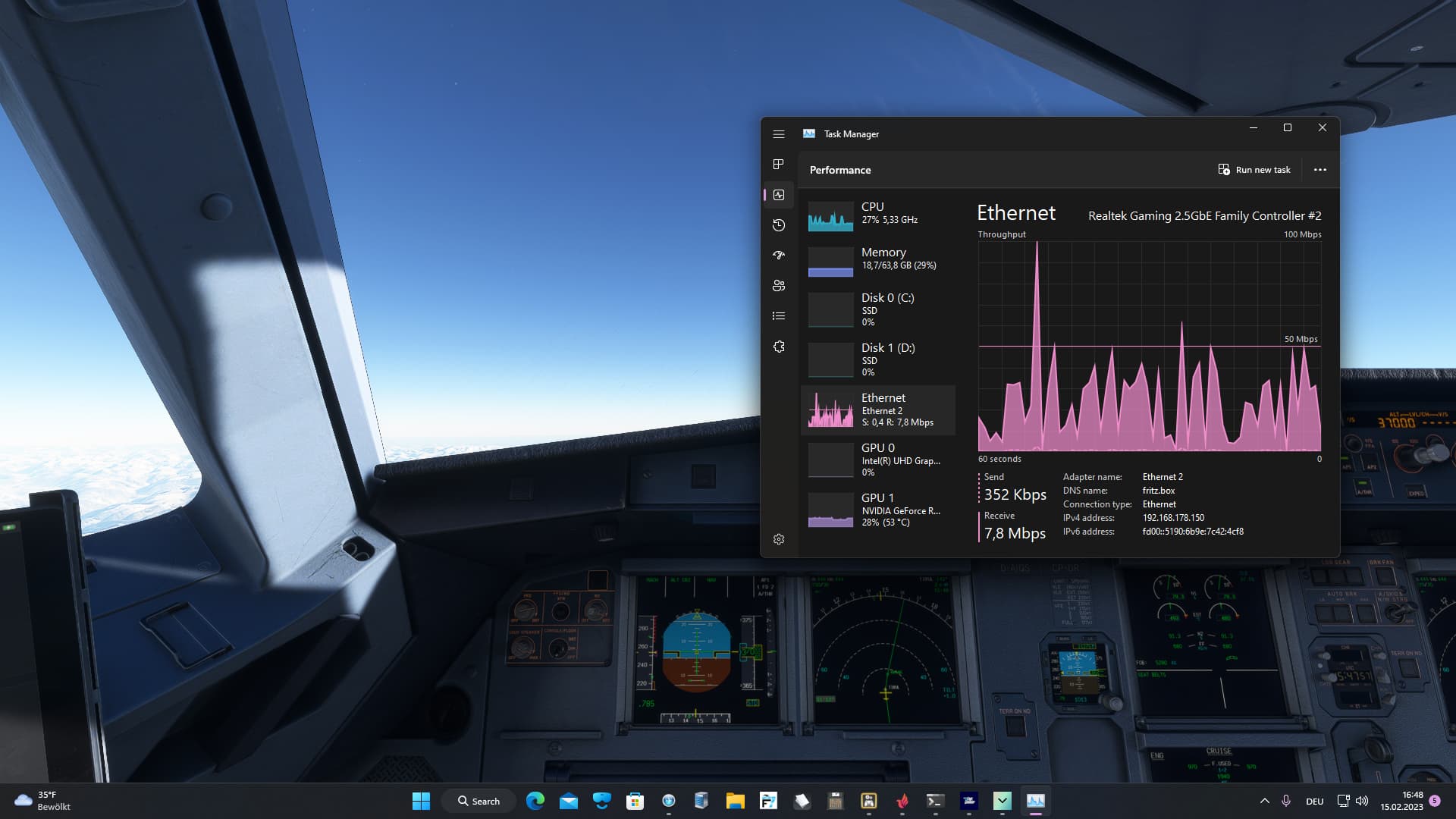The image size is (1456, 819).
Task: Open volume control speaker icon
Action: coord(1362,801)
